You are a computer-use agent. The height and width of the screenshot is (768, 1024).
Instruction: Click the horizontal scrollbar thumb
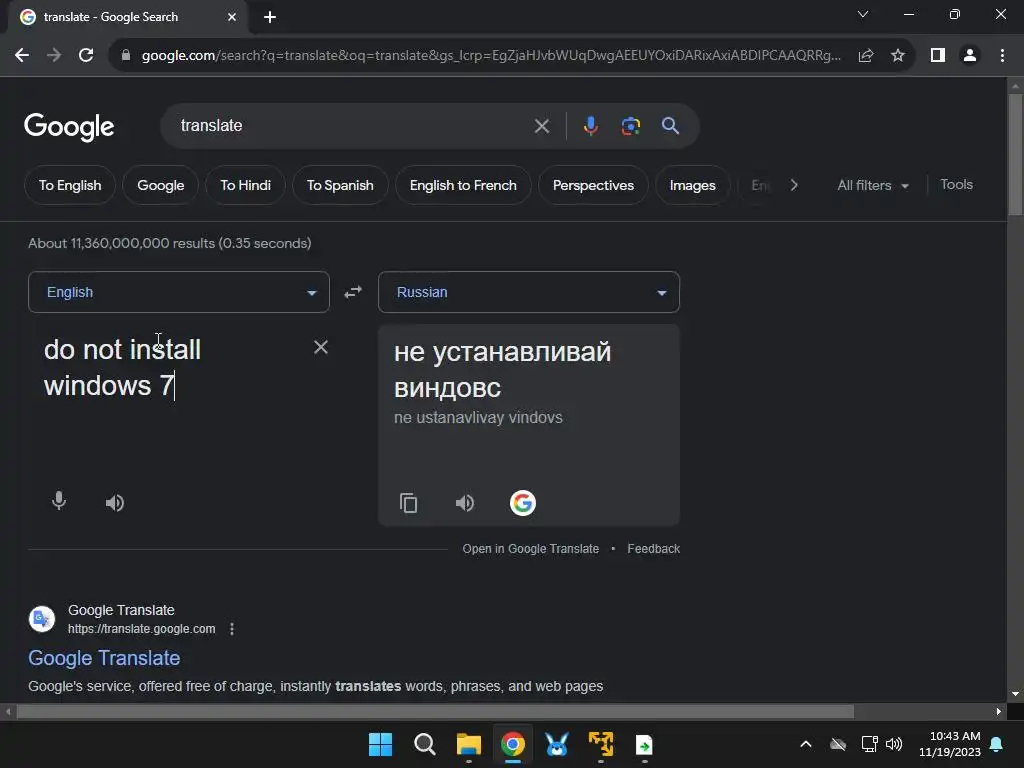pyautogui.click(x=435, y=711)
